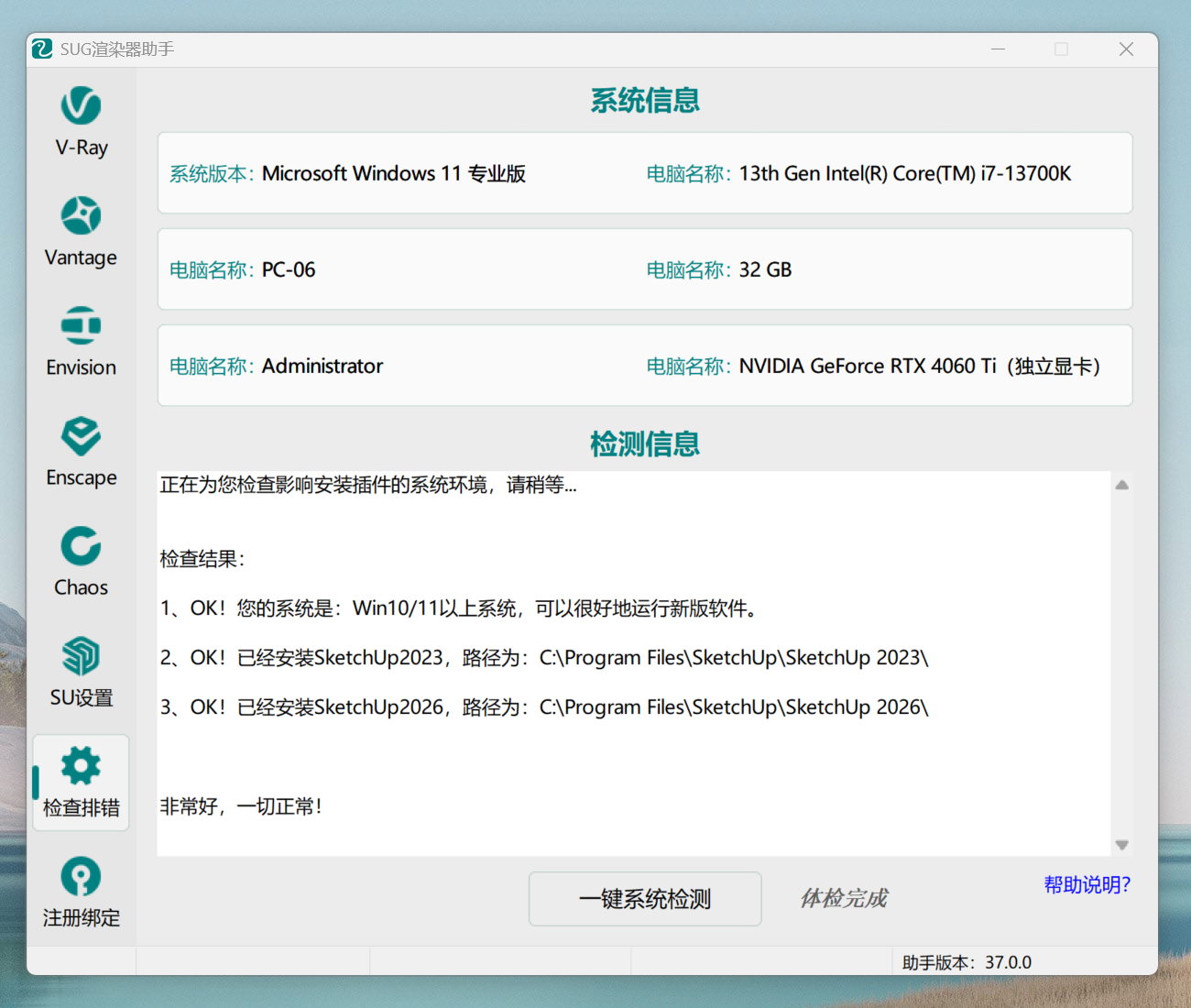Click the SketchUp 2026 path result line

tap(544, 707)
